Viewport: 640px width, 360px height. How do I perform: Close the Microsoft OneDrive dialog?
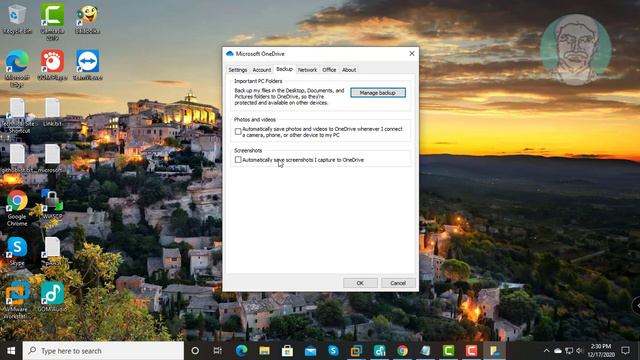pyautogui.click(x=412, y=53)
